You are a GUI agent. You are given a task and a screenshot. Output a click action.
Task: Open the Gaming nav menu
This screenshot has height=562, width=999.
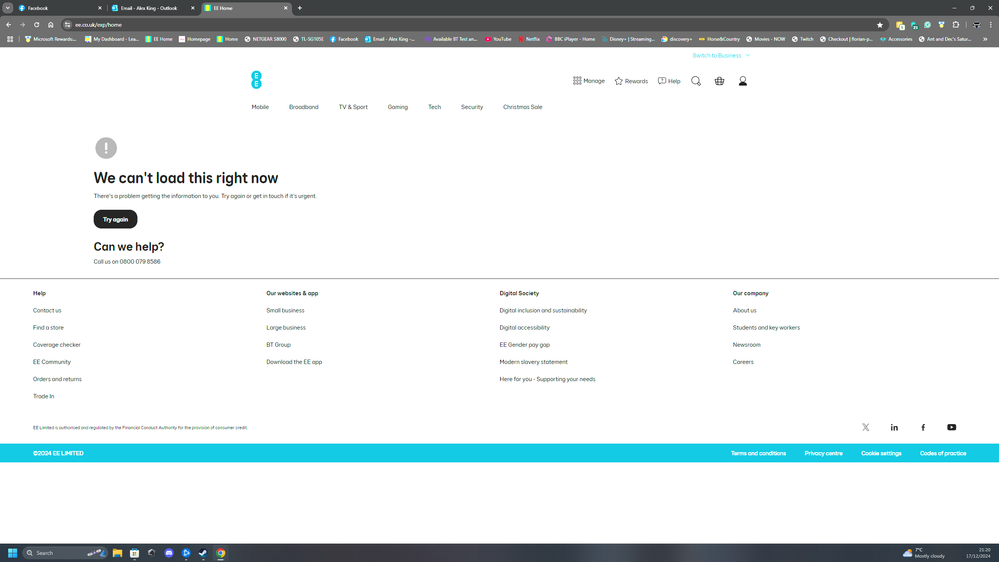(x=398, y=107)
